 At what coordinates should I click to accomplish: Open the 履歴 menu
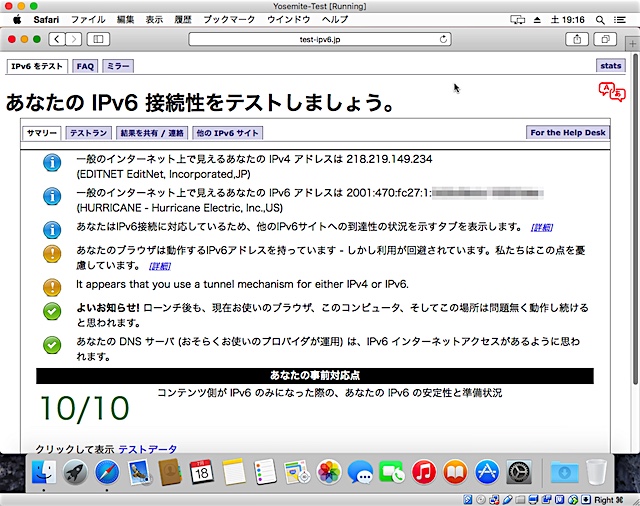tap(183, 20)
